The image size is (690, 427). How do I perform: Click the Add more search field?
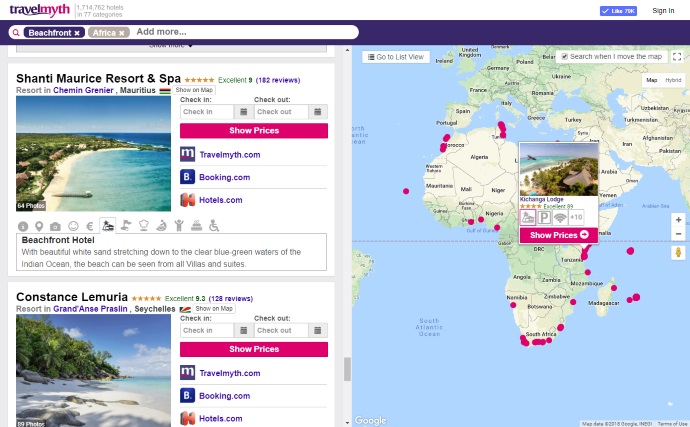pos(244,32)
